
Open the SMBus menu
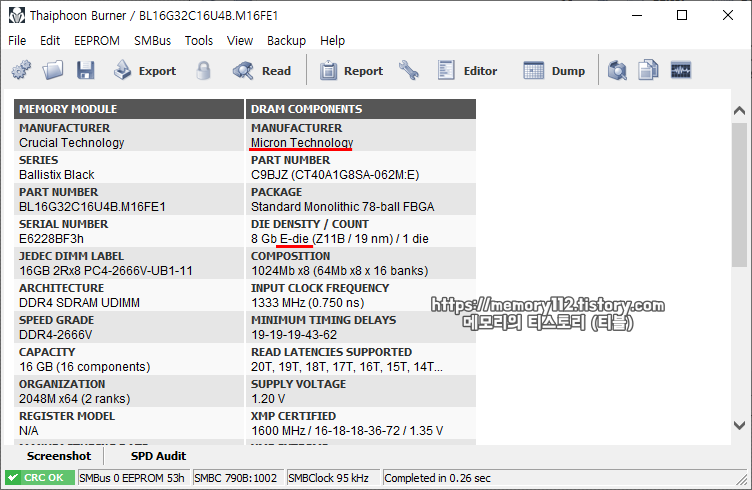click(x=153, y=41)
